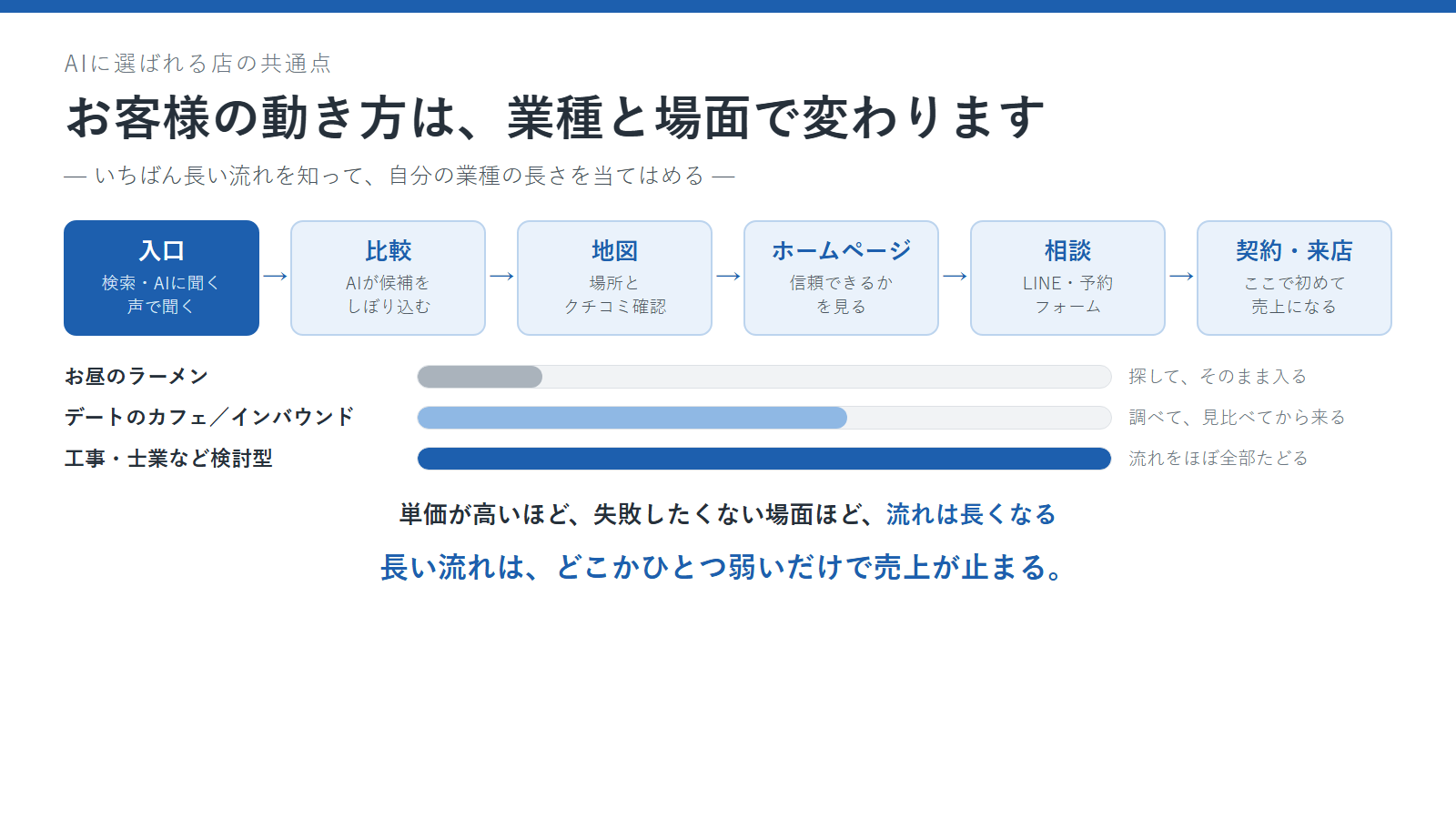Screen dimensions: 1456x819
Task: Click the heading お客様の動き方は、業種と場面で変わります
Action: tap(555, 117)
